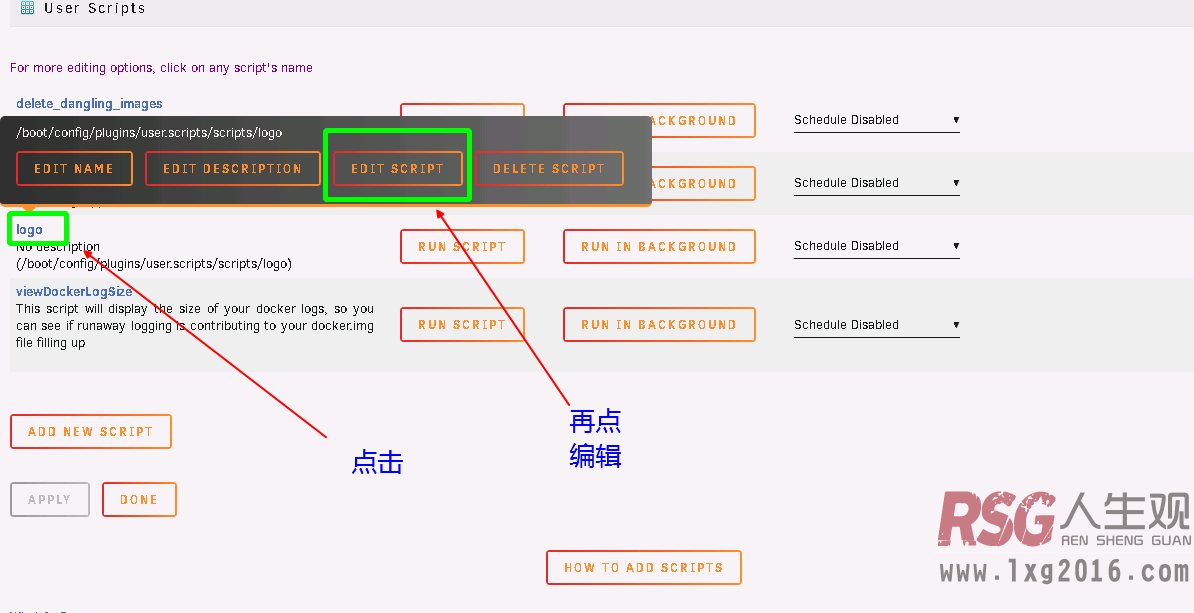Click the logo script name
Image resolution: width=1194 pixels, height=613 pixels.
click(x=30, y=229)
